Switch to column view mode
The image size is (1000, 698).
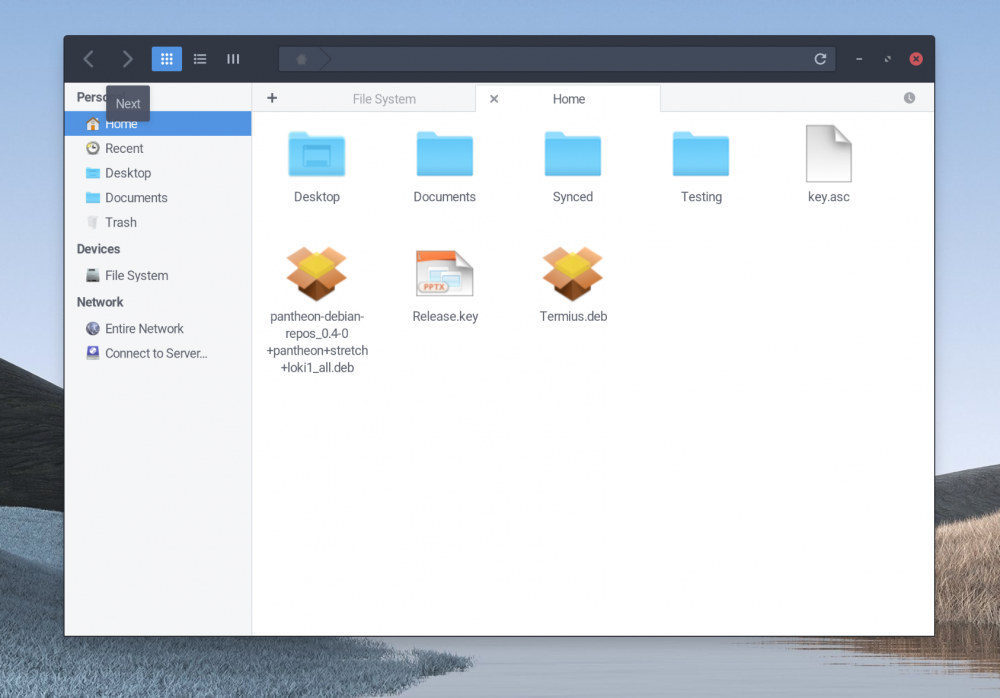tap(233, 59)
